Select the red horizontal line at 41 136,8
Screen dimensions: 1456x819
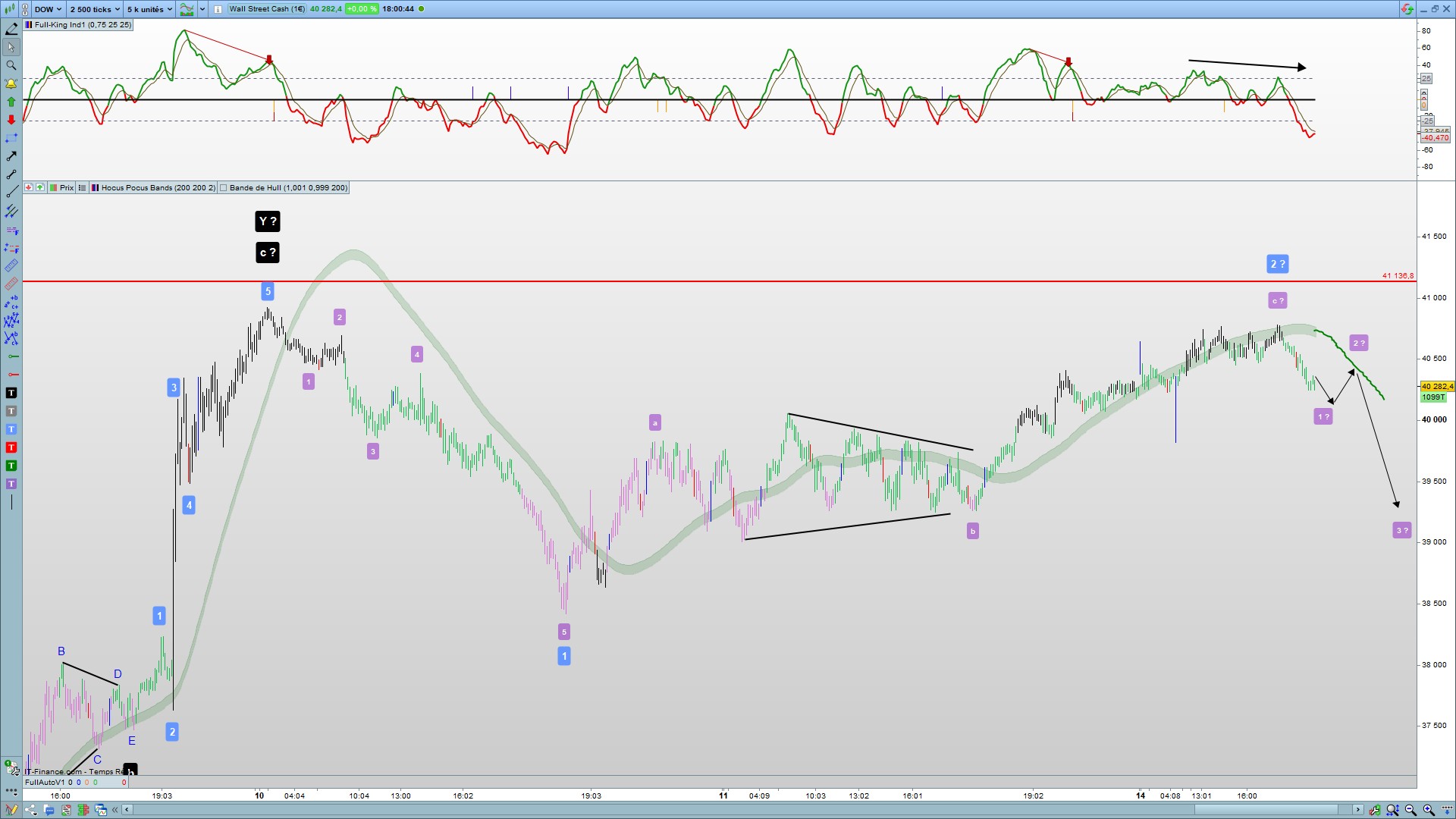click(x=719, y=281)
